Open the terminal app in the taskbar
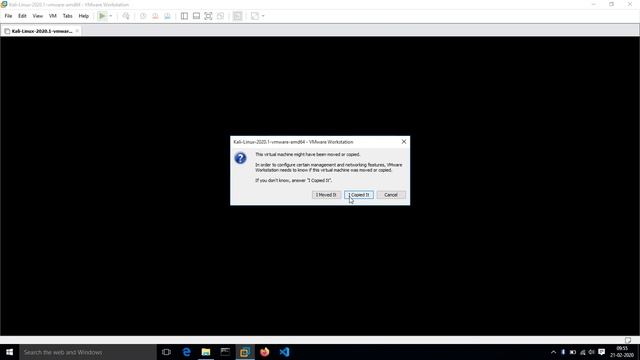The width and height of the screenshot is (640, 360). [x=225, y=352]
